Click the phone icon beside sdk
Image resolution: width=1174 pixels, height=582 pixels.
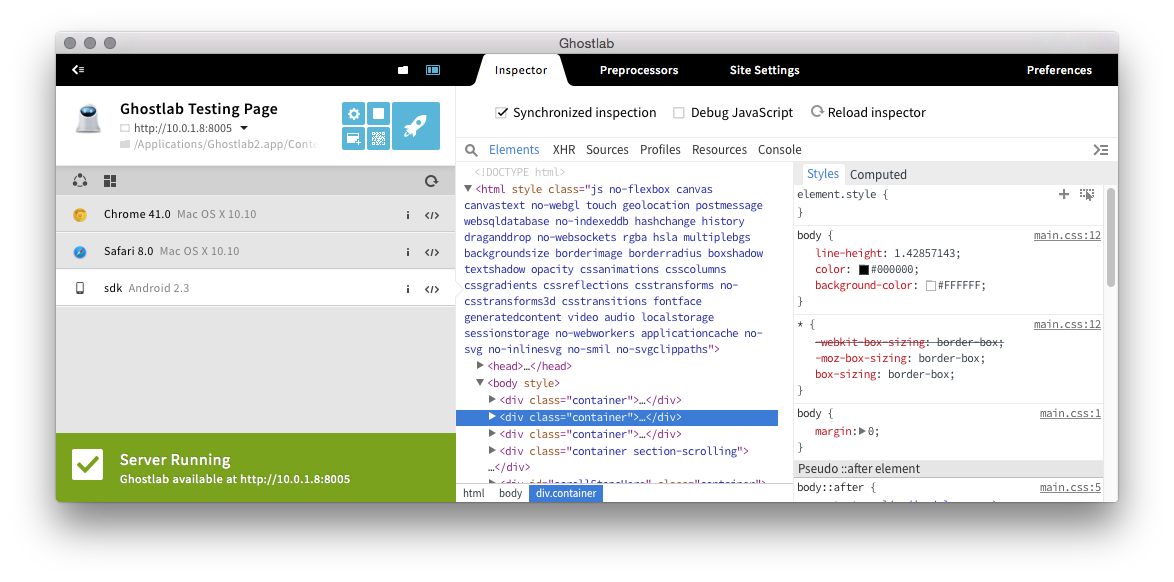coord(80,288)
